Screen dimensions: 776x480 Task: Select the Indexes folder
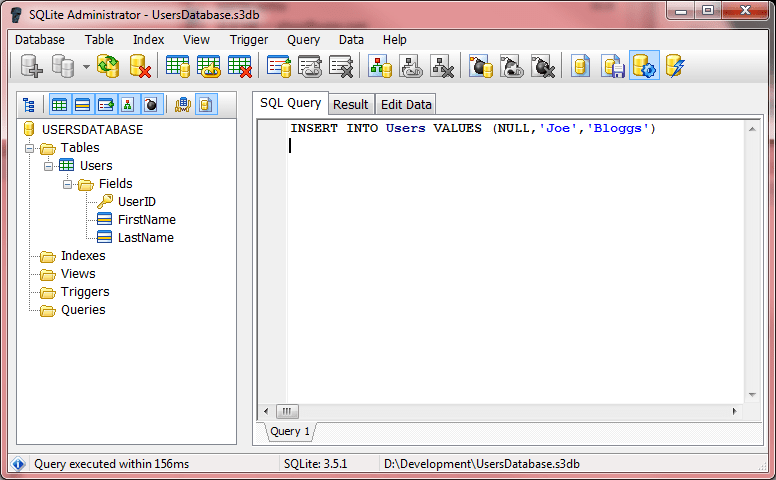pos(83,256)
